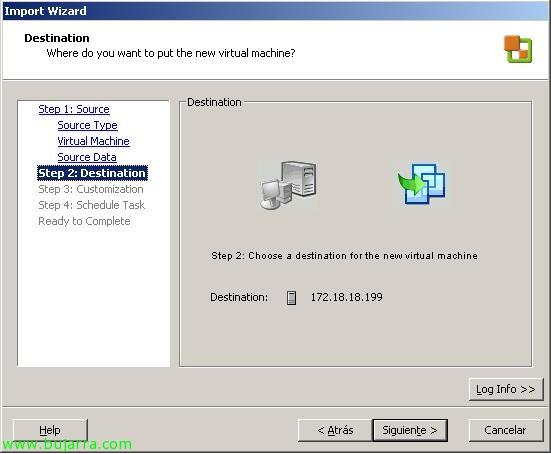The image size is (551, 454).
Task: Click the destination host device icon
Action: click(x=291, y=298)
